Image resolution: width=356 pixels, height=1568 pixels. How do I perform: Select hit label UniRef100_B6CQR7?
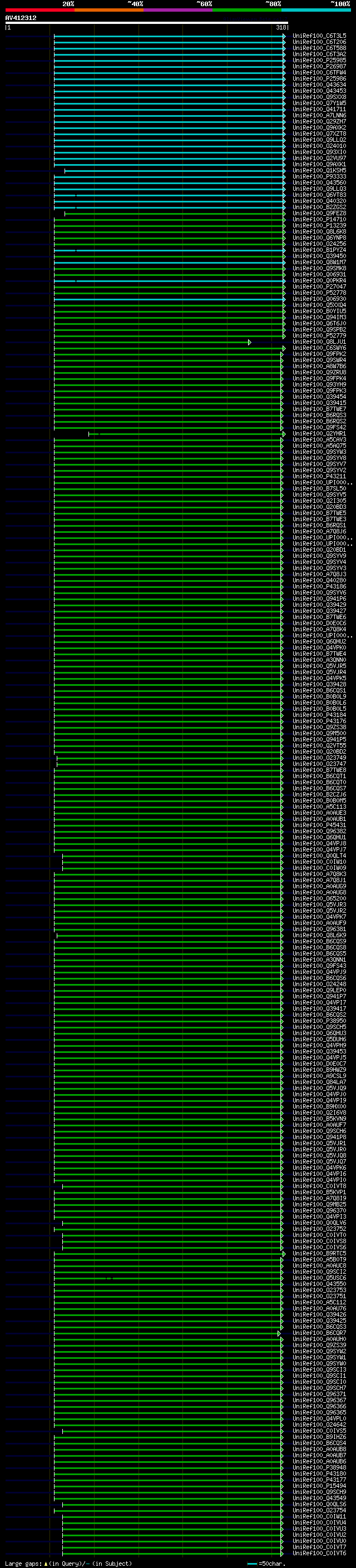319,1333
